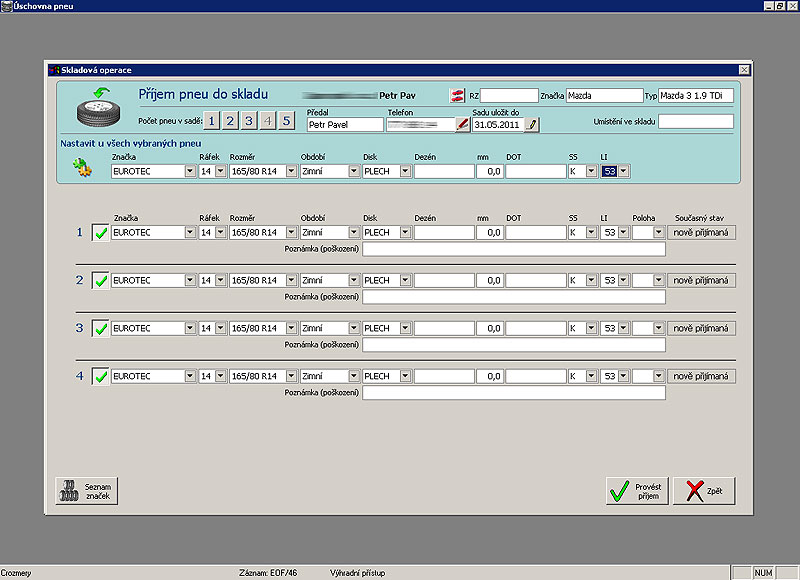Open Období dropdown in the set-all row
The image size is (800, 580).
[354, 171]
